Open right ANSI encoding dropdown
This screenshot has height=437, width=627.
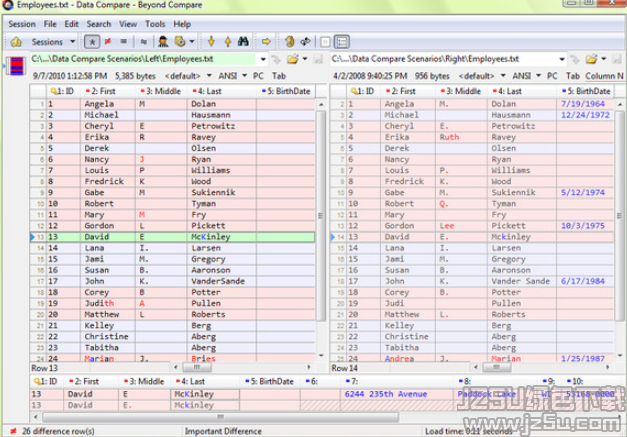[x=527, y=76]
